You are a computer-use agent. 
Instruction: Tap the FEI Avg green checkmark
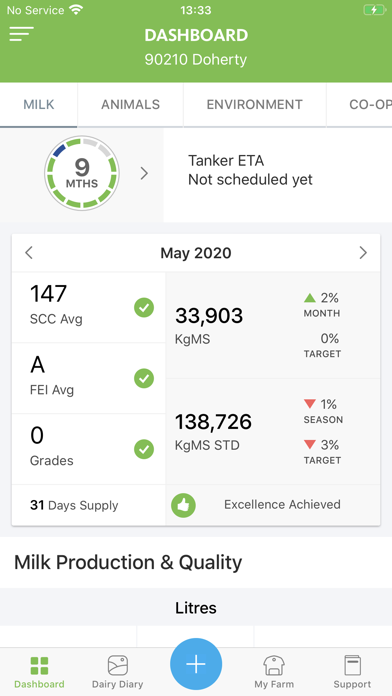[144, 378]
